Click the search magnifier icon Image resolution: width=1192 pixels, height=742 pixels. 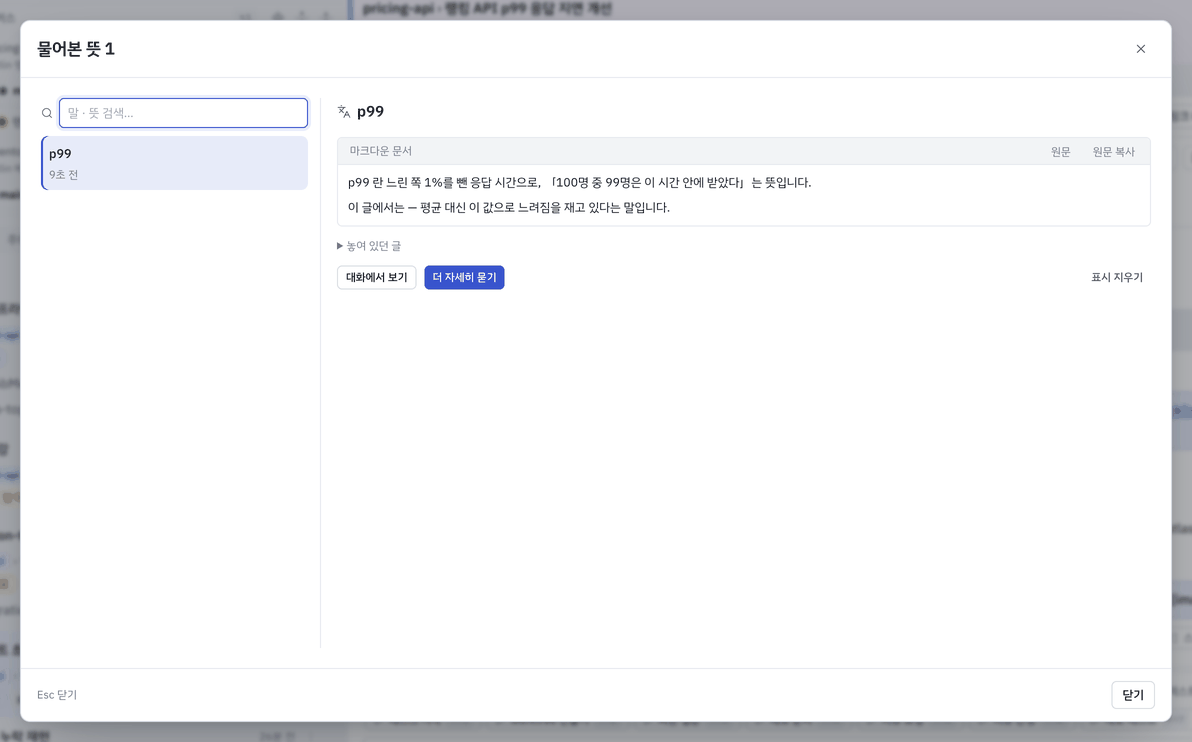pos(47,113)
